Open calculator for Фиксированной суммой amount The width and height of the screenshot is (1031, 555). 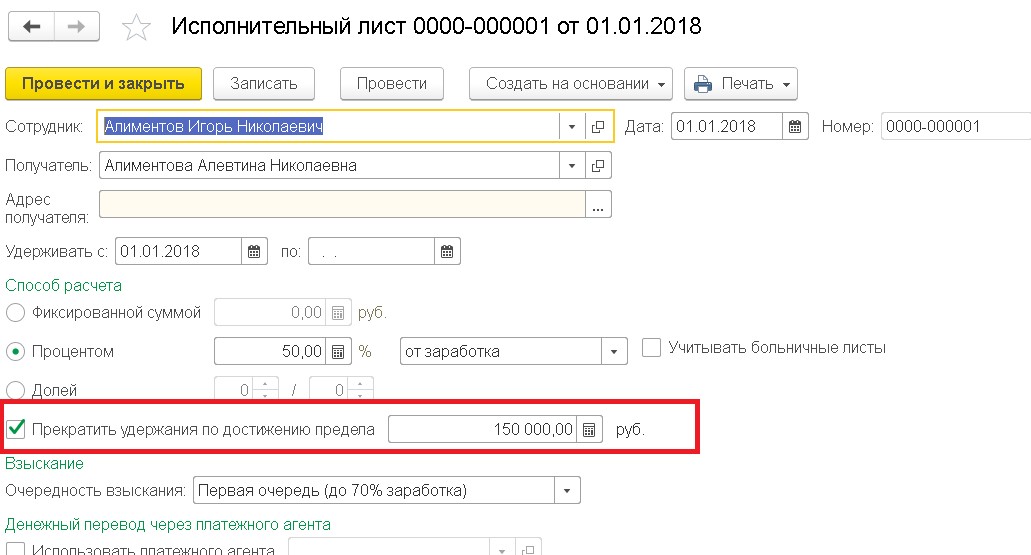point(338,313)
